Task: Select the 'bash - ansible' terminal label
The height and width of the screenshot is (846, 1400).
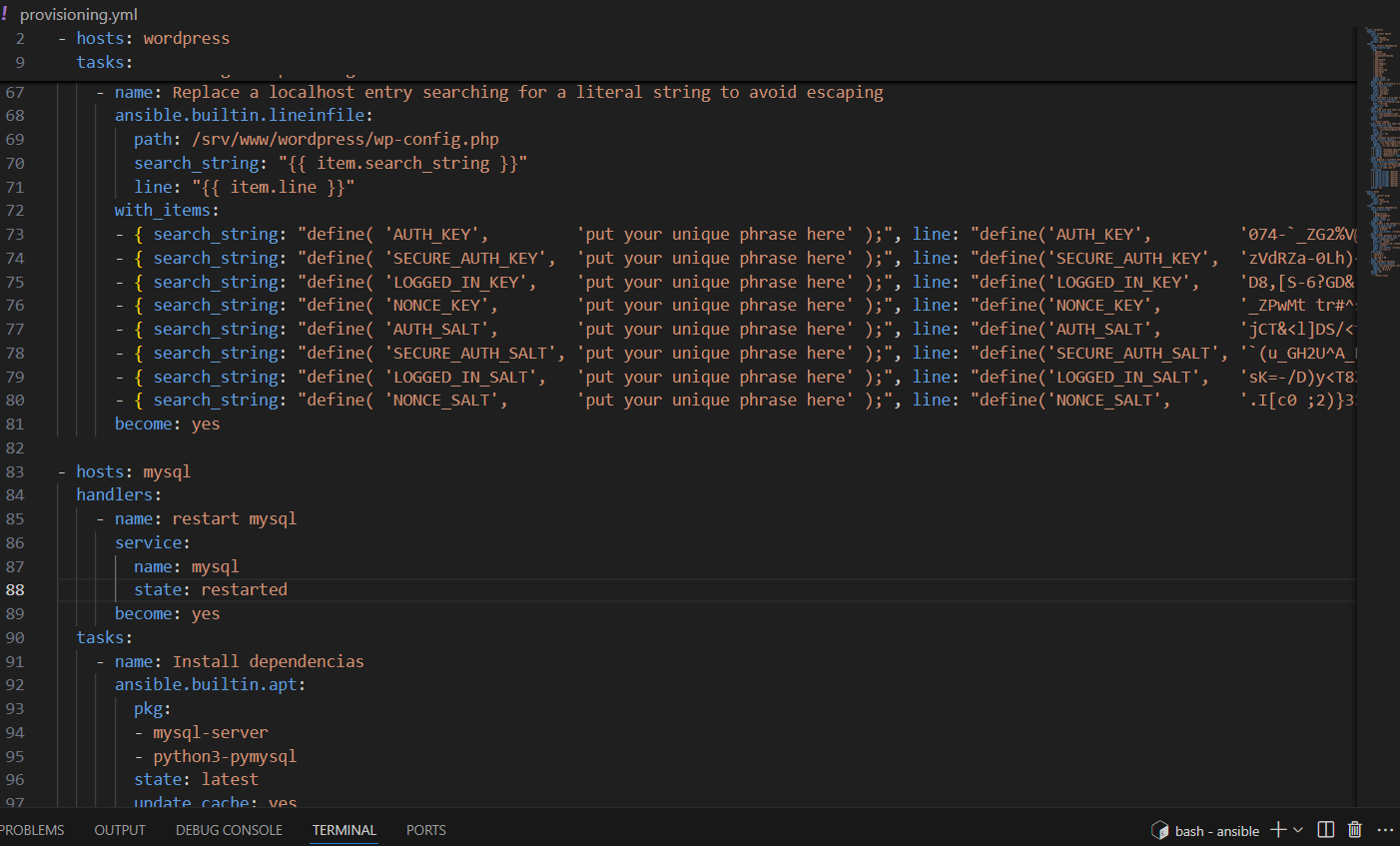Action: pyautogui.click(x=1217, y=831)
